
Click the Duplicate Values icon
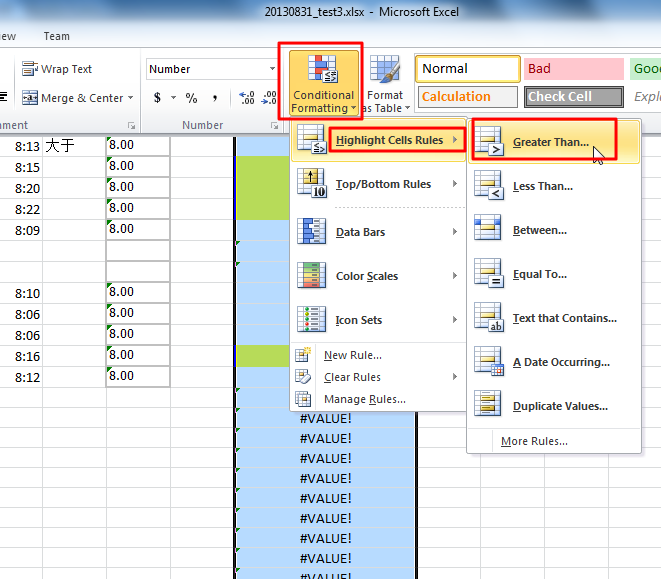[x=488, y=403]
